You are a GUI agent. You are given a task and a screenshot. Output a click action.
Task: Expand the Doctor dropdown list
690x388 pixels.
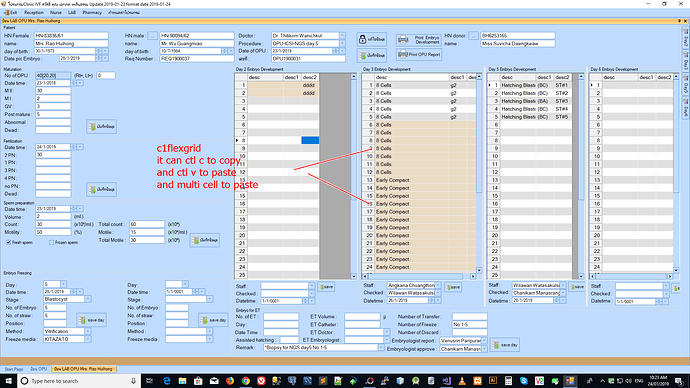342,36
